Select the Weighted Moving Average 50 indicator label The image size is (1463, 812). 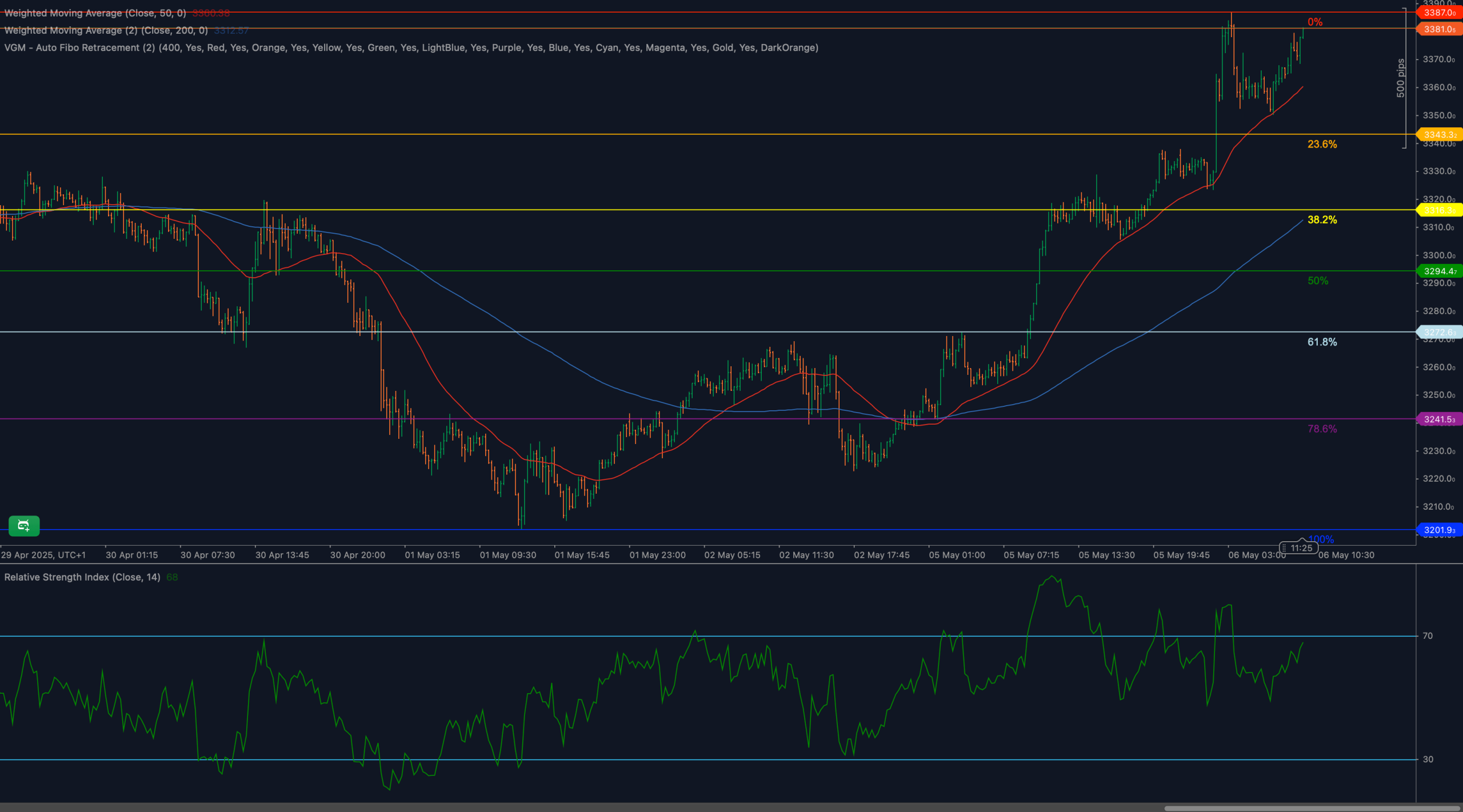(95, 13)
